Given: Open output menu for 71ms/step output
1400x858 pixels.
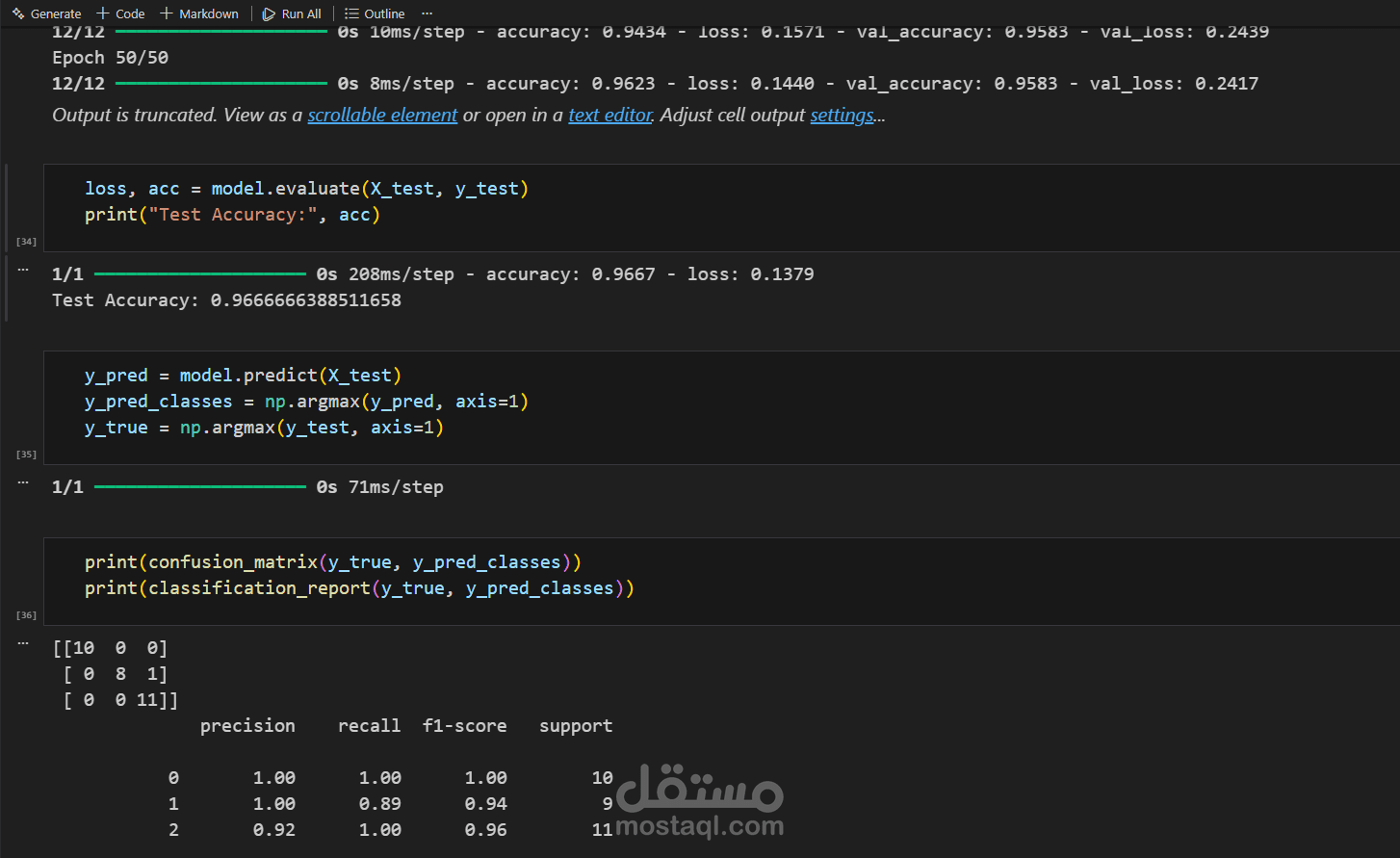Looking at the screenshot, I should click(x=23, y=482).
